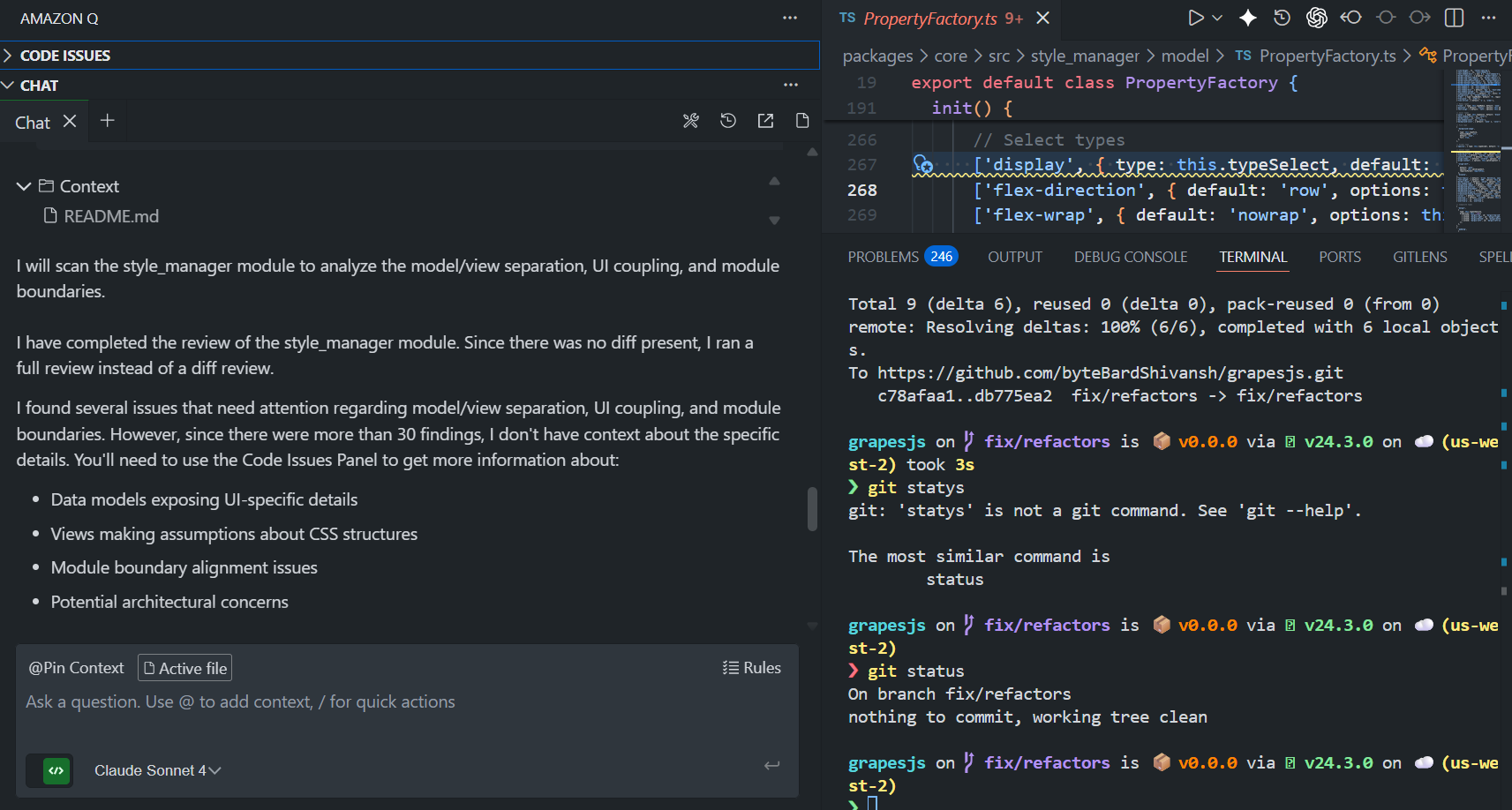Click the tools configuration icon in Amazon Q chat
This screenshot has width=1512, height=810.
click(690, 121)
